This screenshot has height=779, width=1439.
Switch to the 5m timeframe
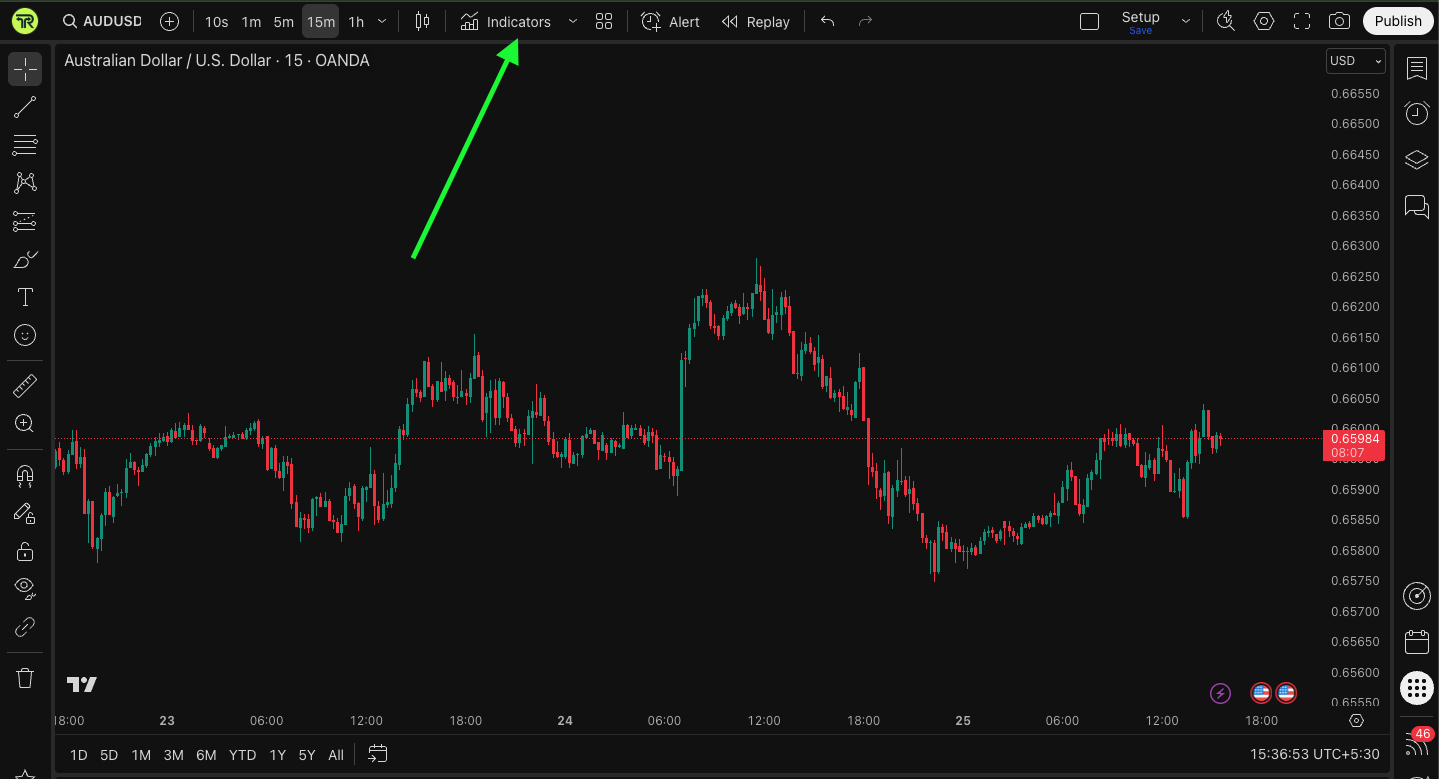click(284, 21)
